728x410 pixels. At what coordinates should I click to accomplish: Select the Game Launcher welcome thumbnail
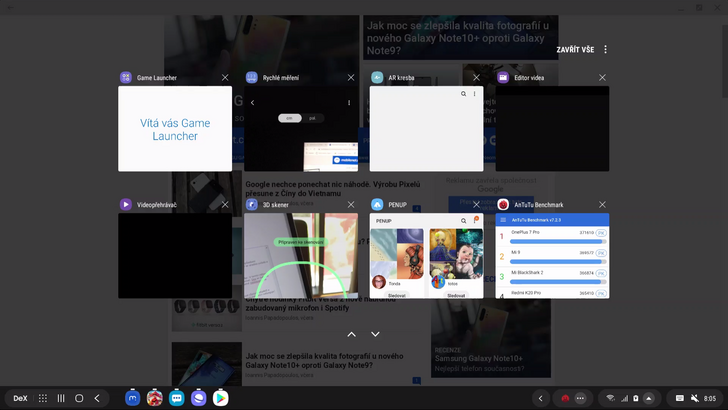point(175,129)
